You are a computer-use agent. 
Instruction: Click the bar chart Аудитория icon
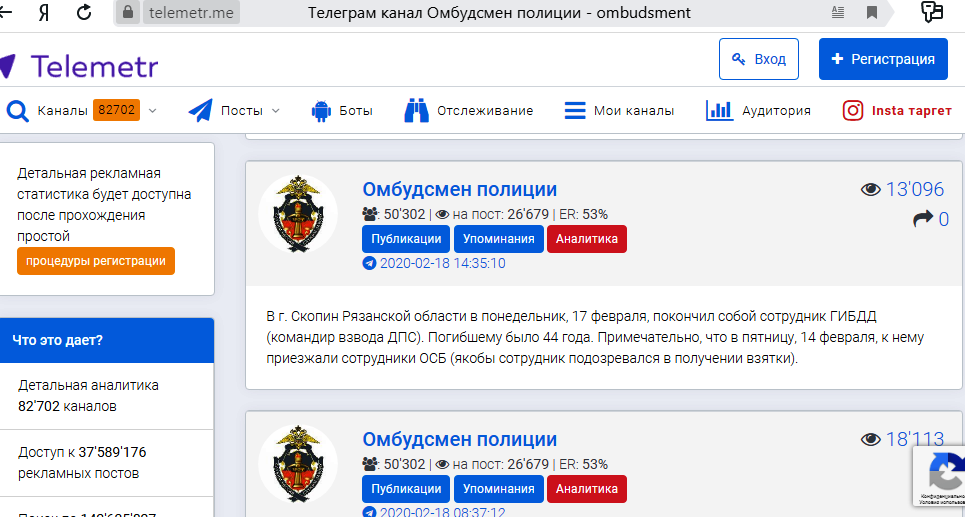[x=719, y=111]
